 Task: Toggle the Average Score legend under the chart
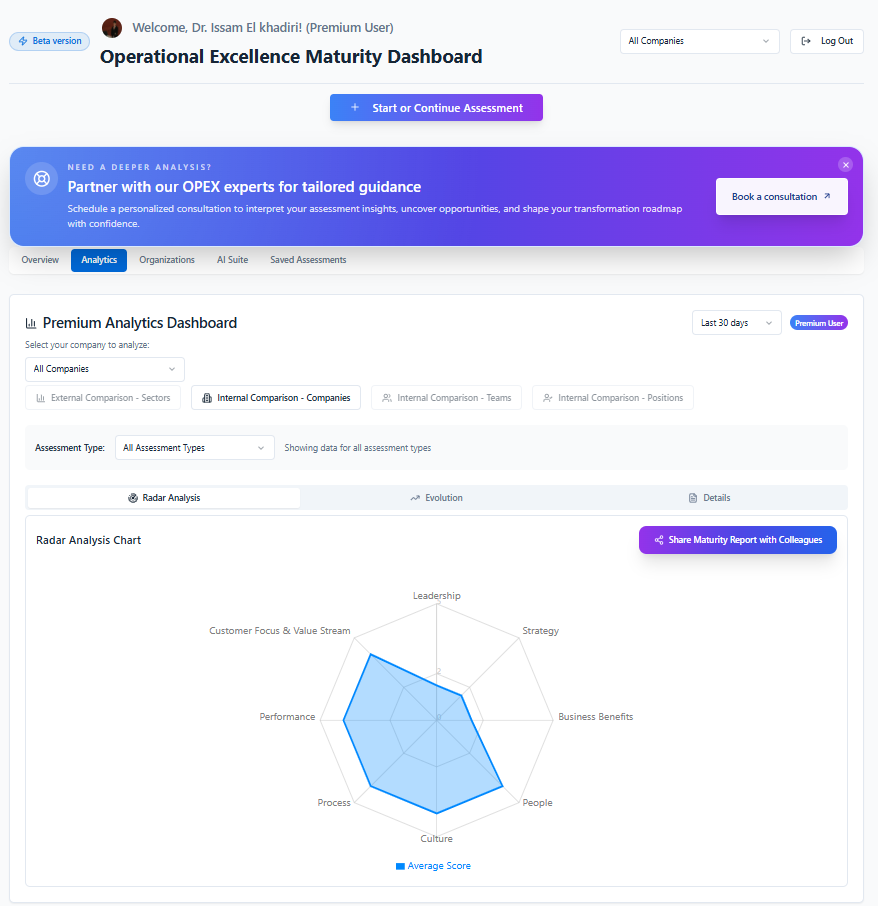[433, 865]
